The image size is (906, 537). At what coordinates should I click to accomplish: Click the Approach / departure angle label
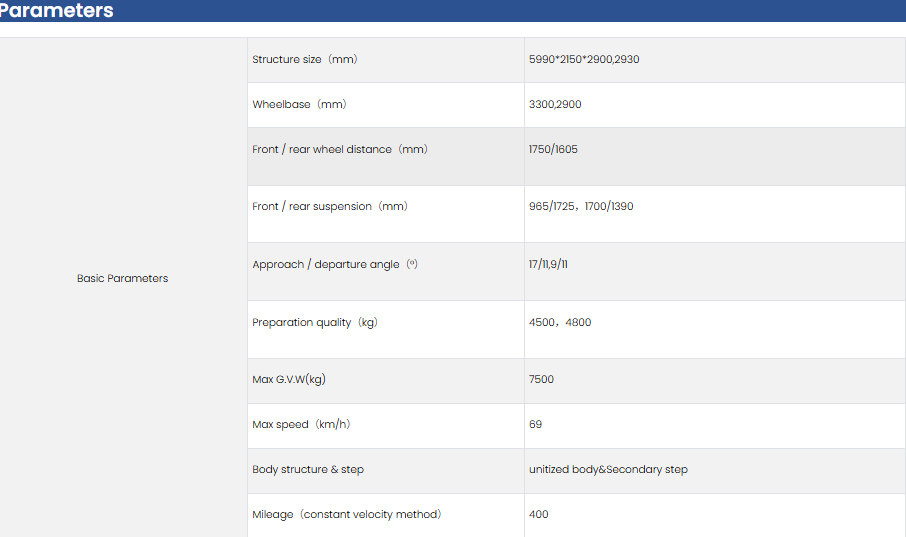[x=334, y=264]
